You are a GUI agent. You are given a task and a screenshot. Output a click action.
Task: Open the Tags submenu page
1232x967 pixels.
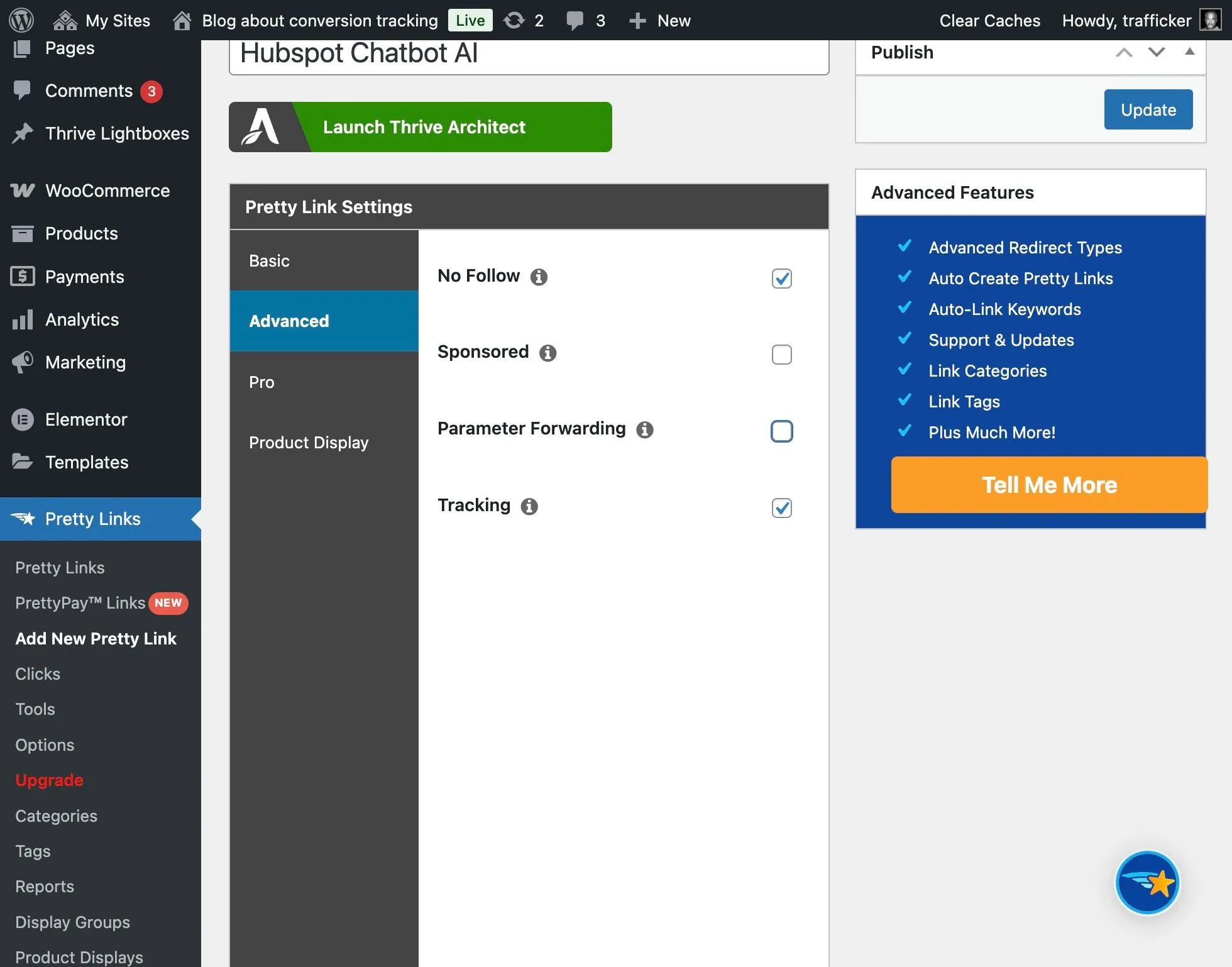click(33, 851)
